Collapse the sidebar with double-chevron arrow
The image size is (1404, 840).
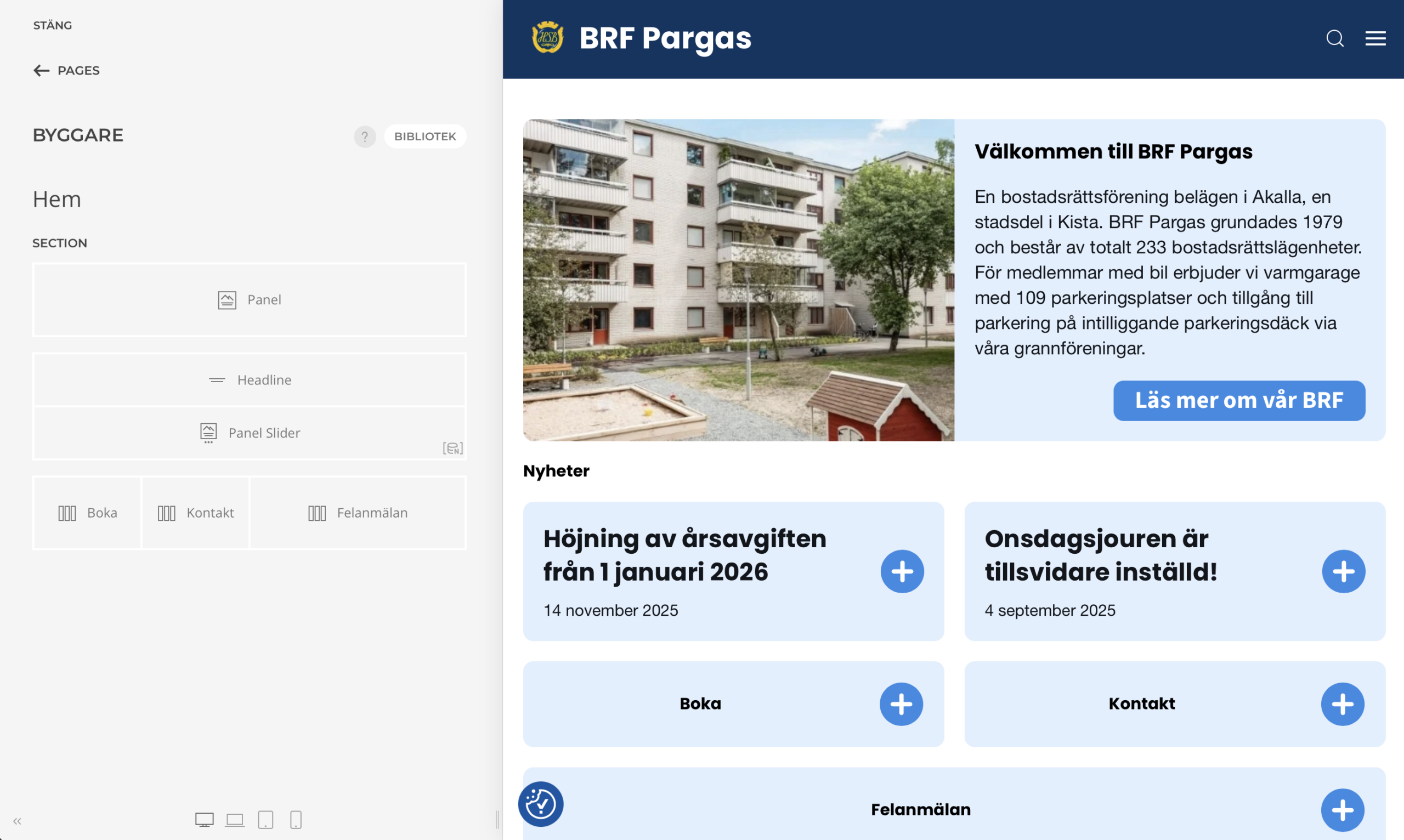click(17, 821)
